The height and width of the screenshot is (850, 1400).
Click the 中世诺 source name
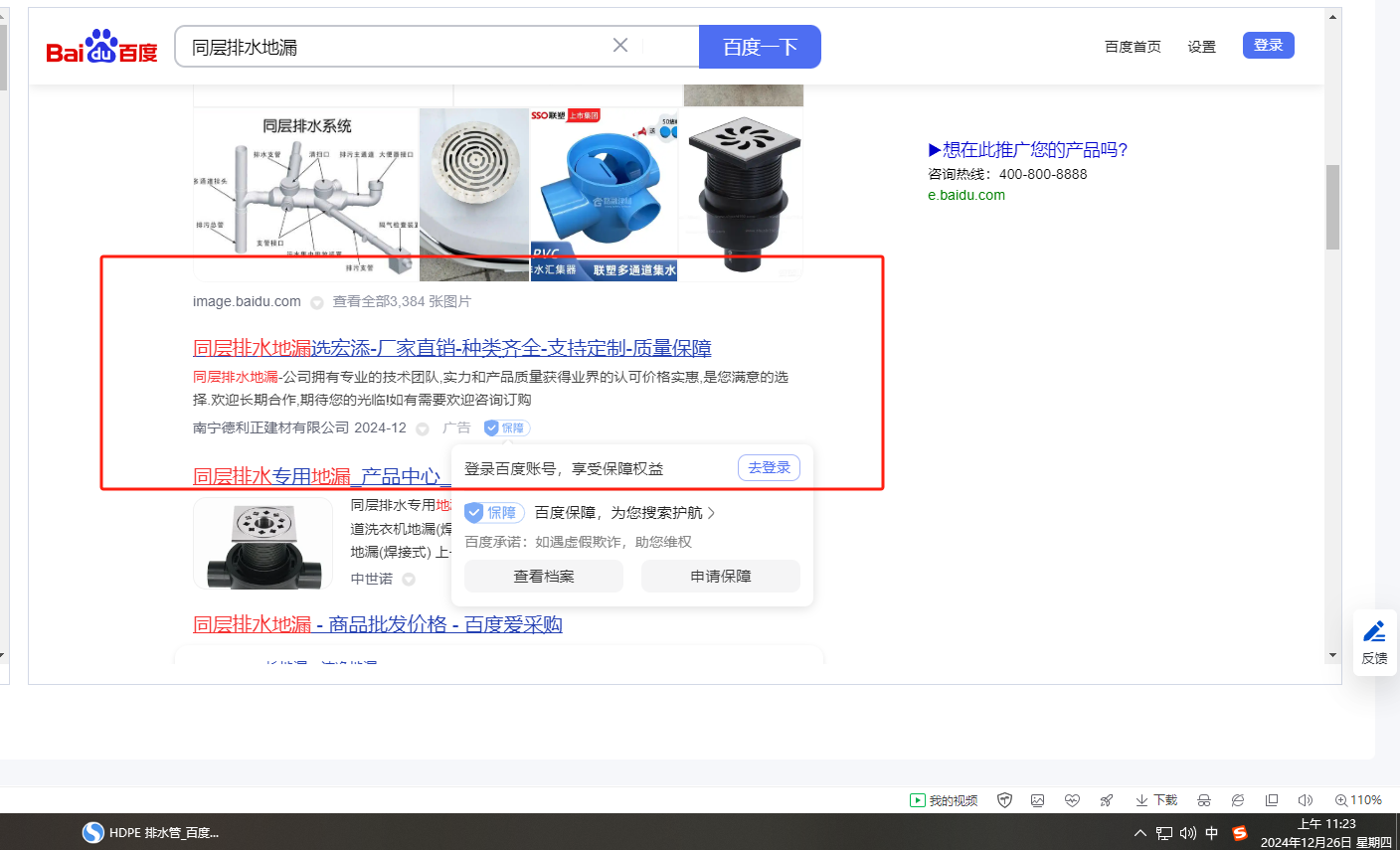click(x=372, y=579)
